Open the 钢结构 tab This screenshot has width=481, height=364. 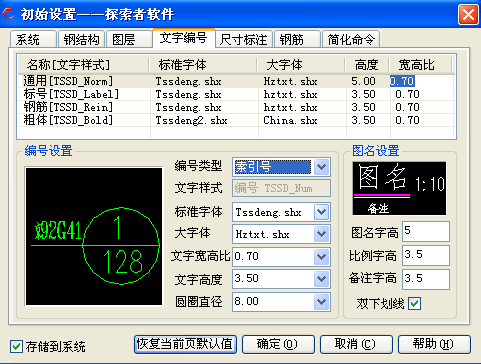[81, 40]
